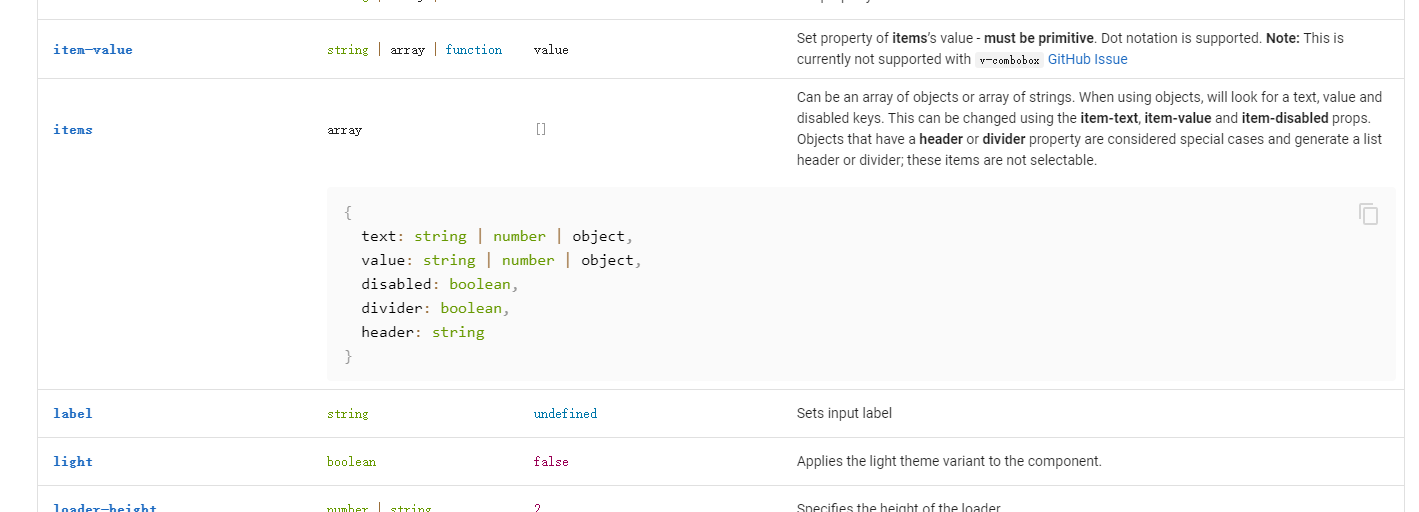Click the loader-height prop name anchor
Image resolution: width=1419 pixels, height=512 pixels.
pyautogui.click(x=105, y=508)
